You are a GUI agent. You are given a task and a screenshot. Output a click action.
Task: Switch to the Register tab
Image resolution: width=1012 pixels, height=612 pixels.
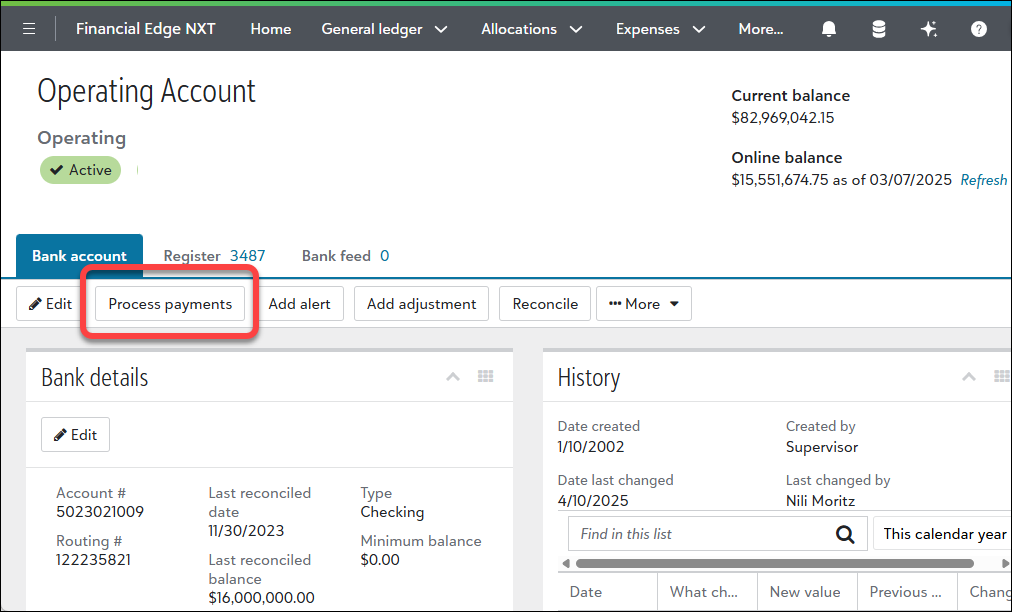click(214, 256)
